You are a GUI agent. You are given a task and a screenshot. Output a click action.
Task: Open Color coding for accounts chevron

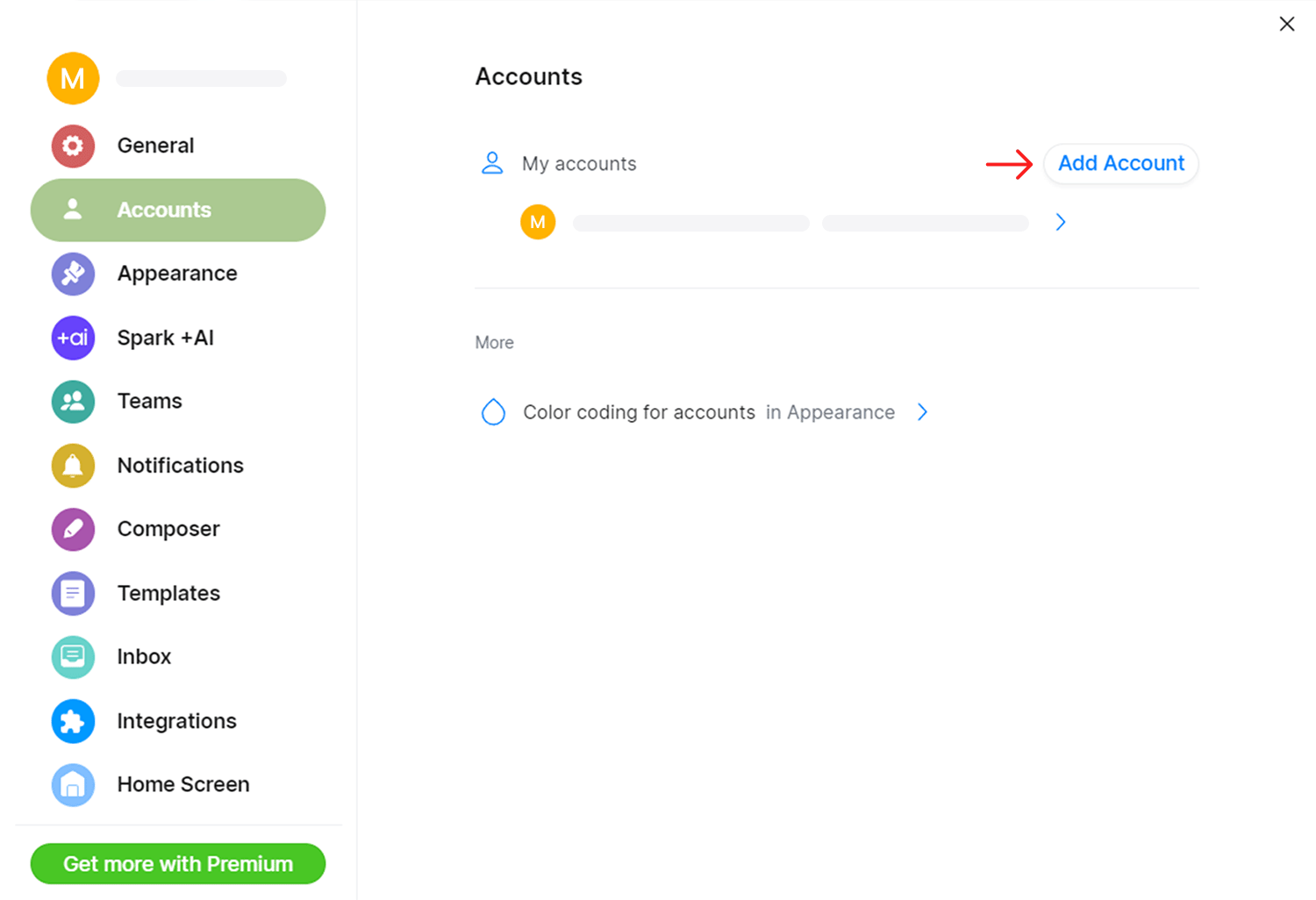922,412
